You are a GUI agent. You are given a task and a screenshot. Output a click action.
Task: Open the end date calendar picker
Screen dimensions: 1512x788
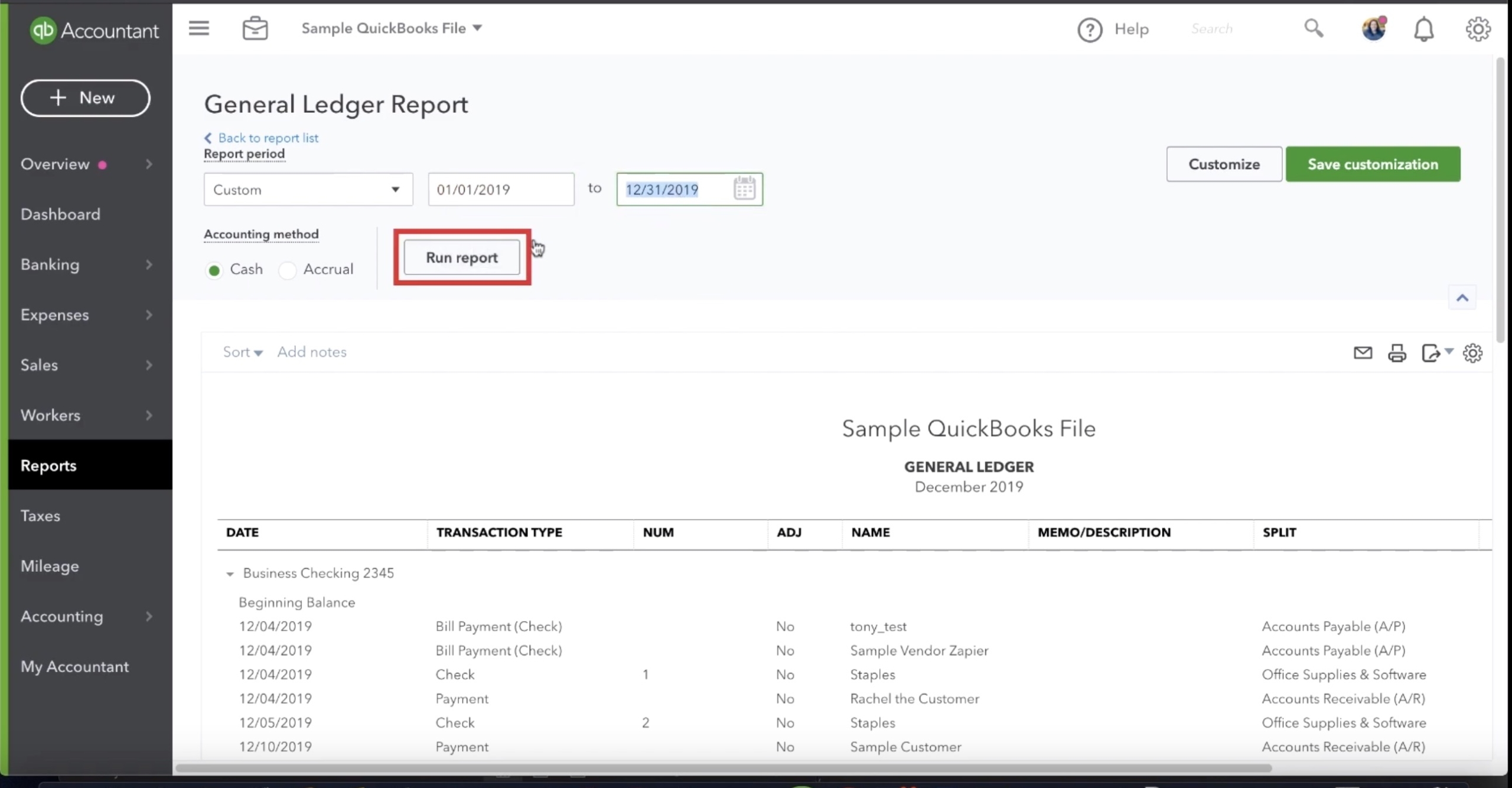tap(744, 189)
